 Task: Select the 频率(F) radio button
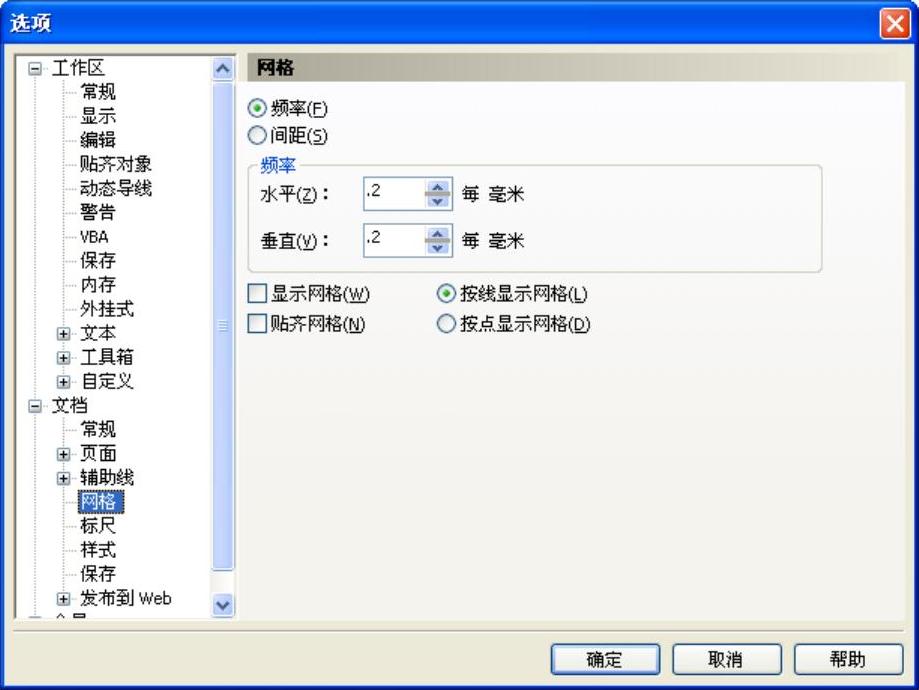click(x=257, y=108)
